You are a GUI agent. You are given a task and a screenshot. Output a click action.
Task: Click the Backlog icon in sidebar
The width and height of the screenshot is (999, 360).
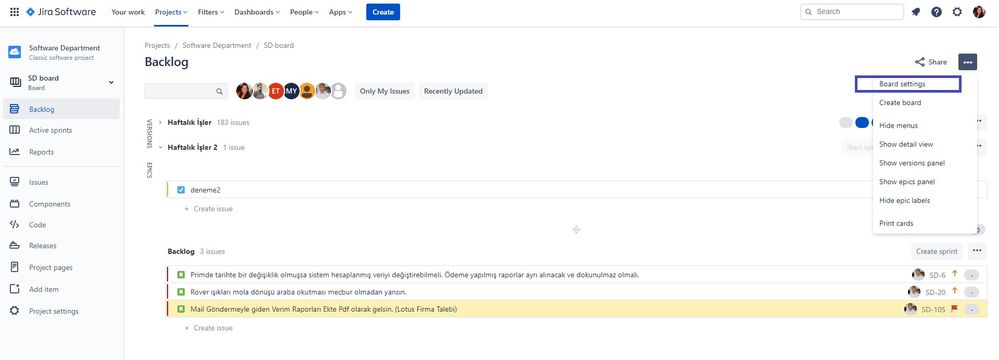click(x=14, y=110)
